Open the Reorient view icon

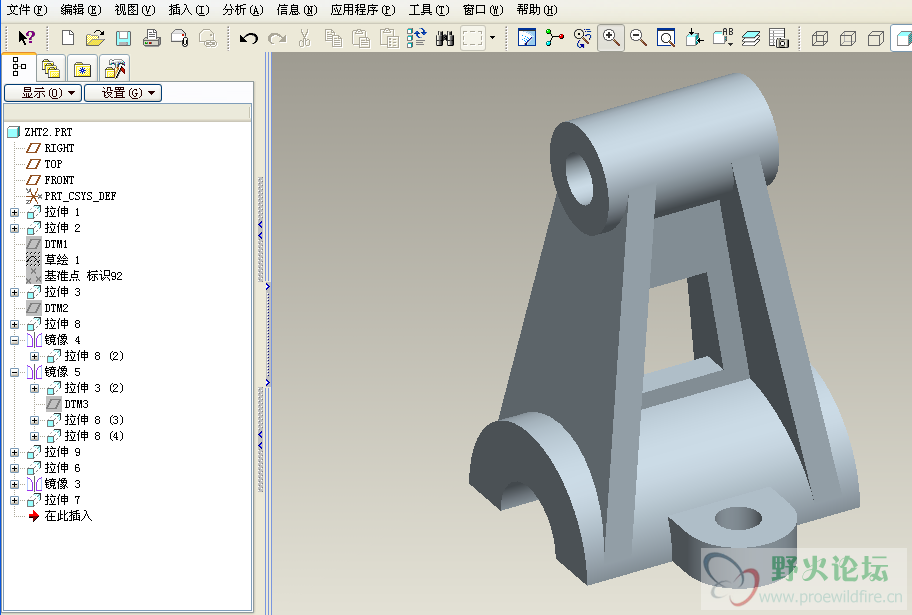694,38
